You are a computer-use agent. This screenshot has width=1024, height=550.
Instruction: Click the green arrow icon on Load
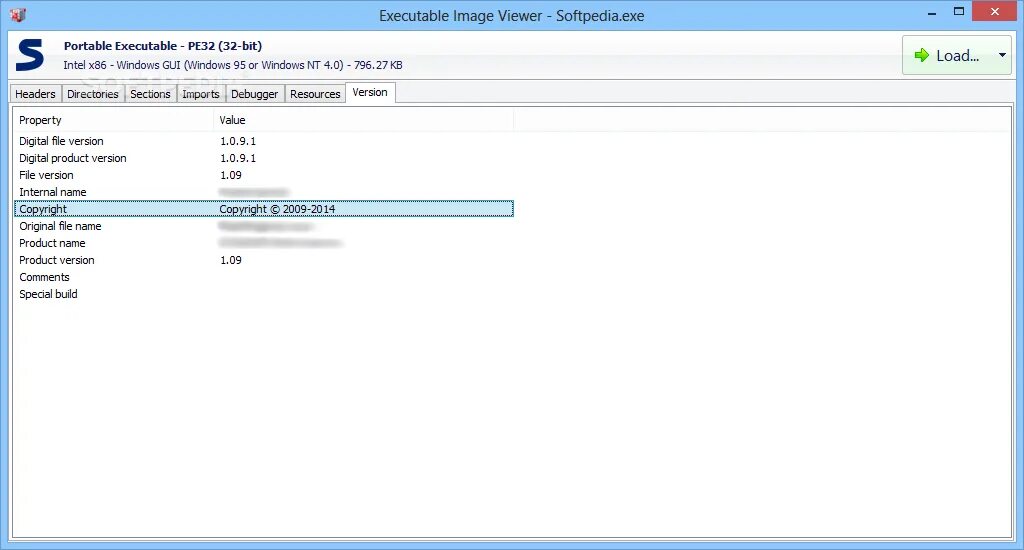coord(921,56)
